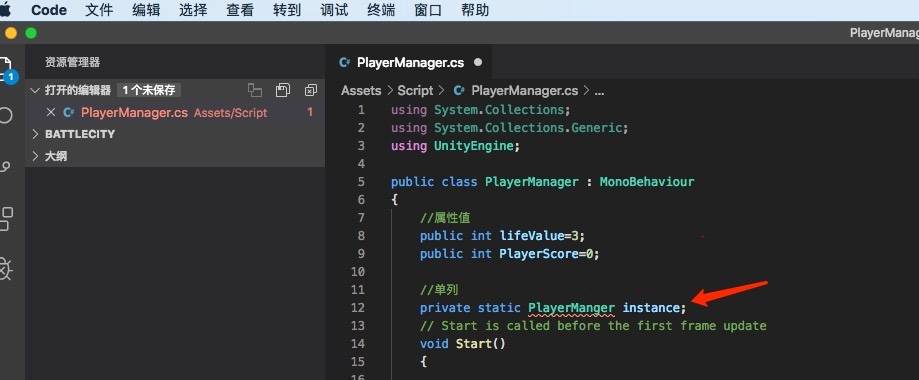Click the unsaved dot on PlayerManager.cs tab
This screenshot has width=919, height=380.
pyautogui.click(x=478, y=62)
